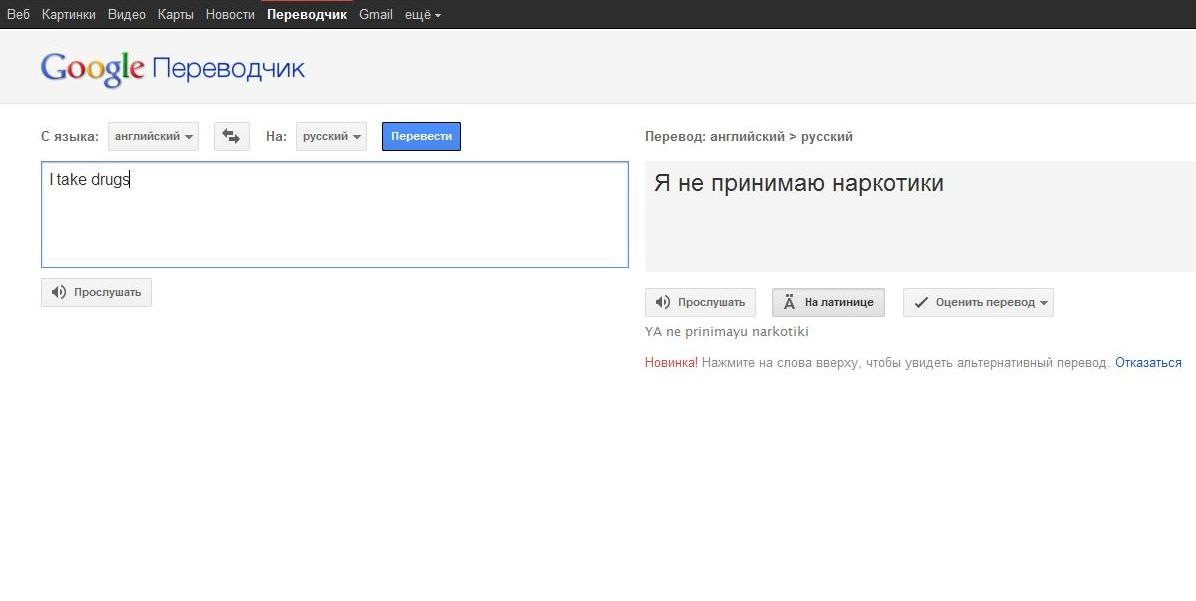Click the Google logo
The width and height of the screenshot is (1196, 601).
[92, 68]
